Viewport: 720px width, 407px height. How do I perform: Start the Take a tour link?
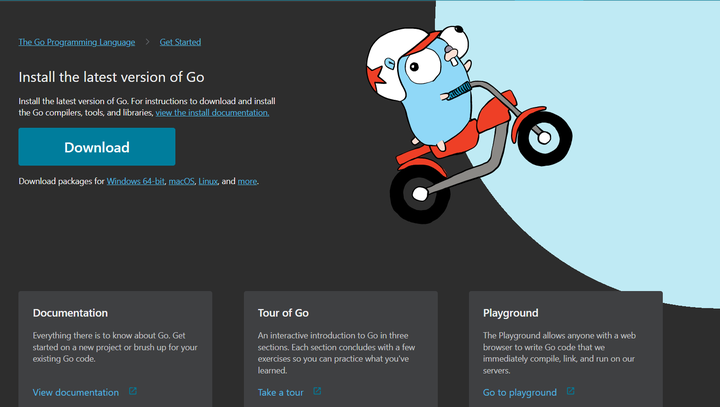coord(280,393)
